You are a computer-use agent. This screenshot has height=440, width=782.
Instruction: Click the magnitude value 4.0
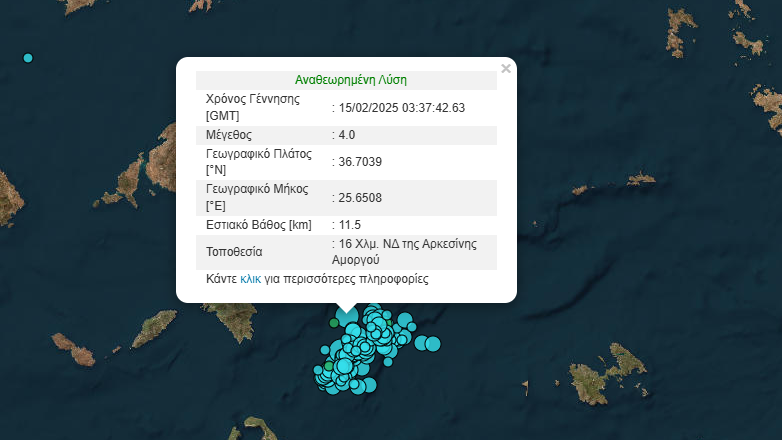pyautogui.click(x=346, y=134)
